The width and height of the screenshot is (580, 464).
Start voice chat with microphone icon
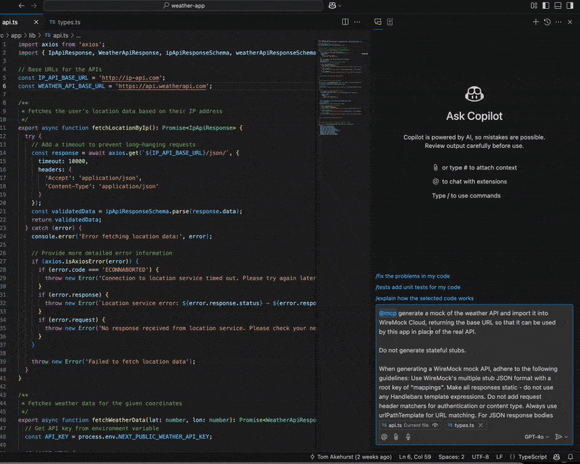coord(408,437)
